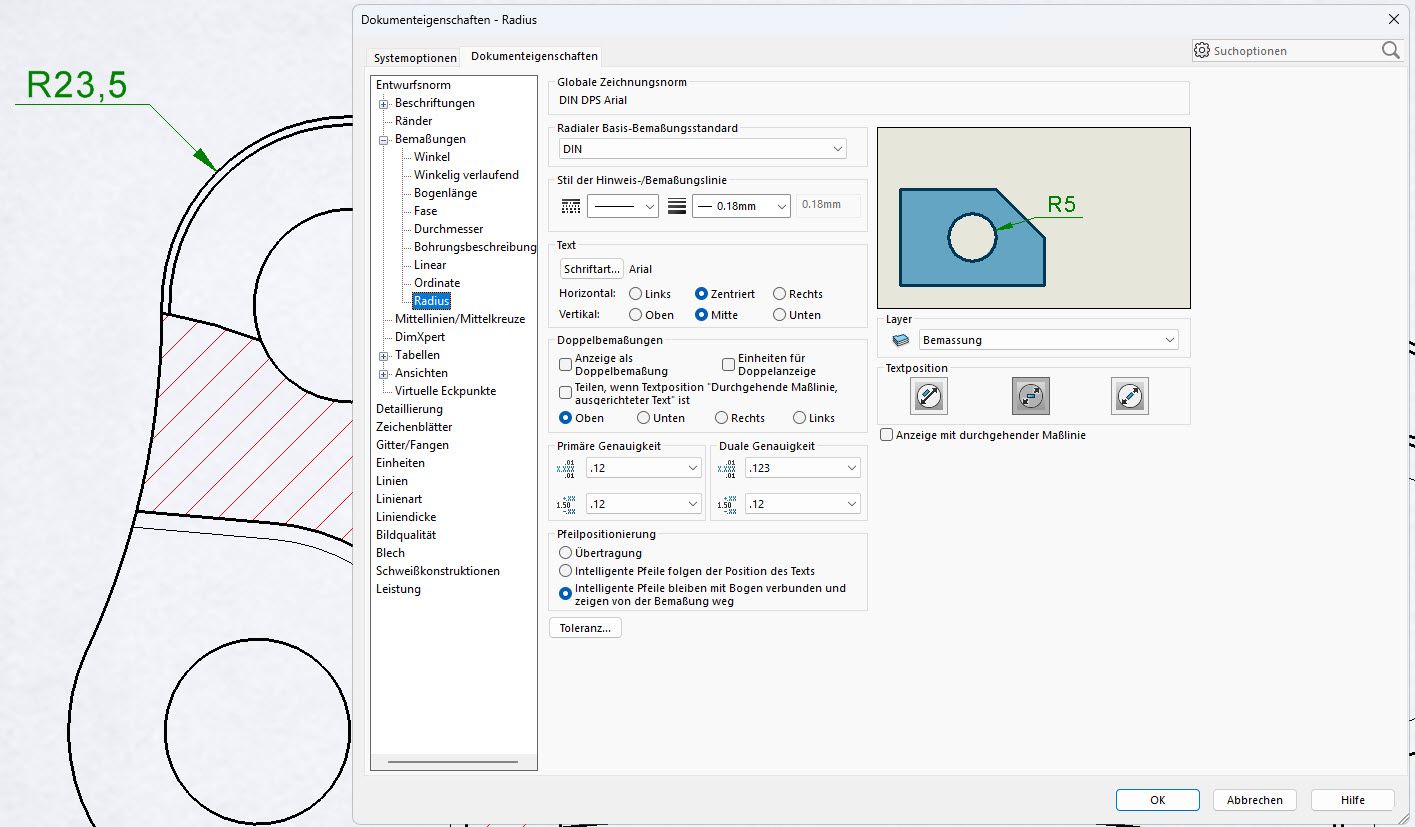Select Durchmesser in the tree

click(x=448, y=229)
